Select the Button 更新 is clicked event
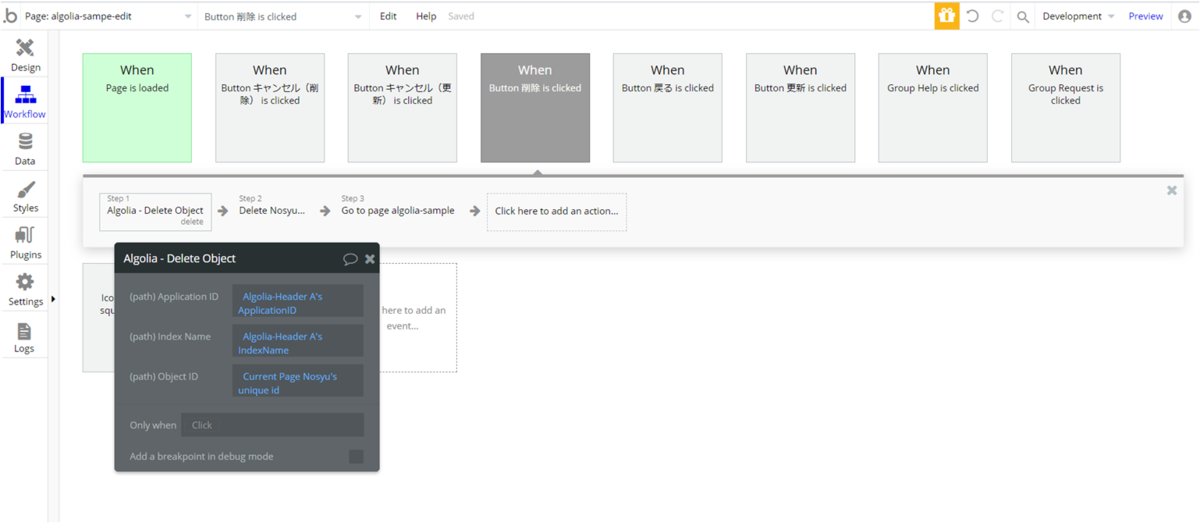The height and width of the screenshot is (523, 1200). (x=800, y=108)
